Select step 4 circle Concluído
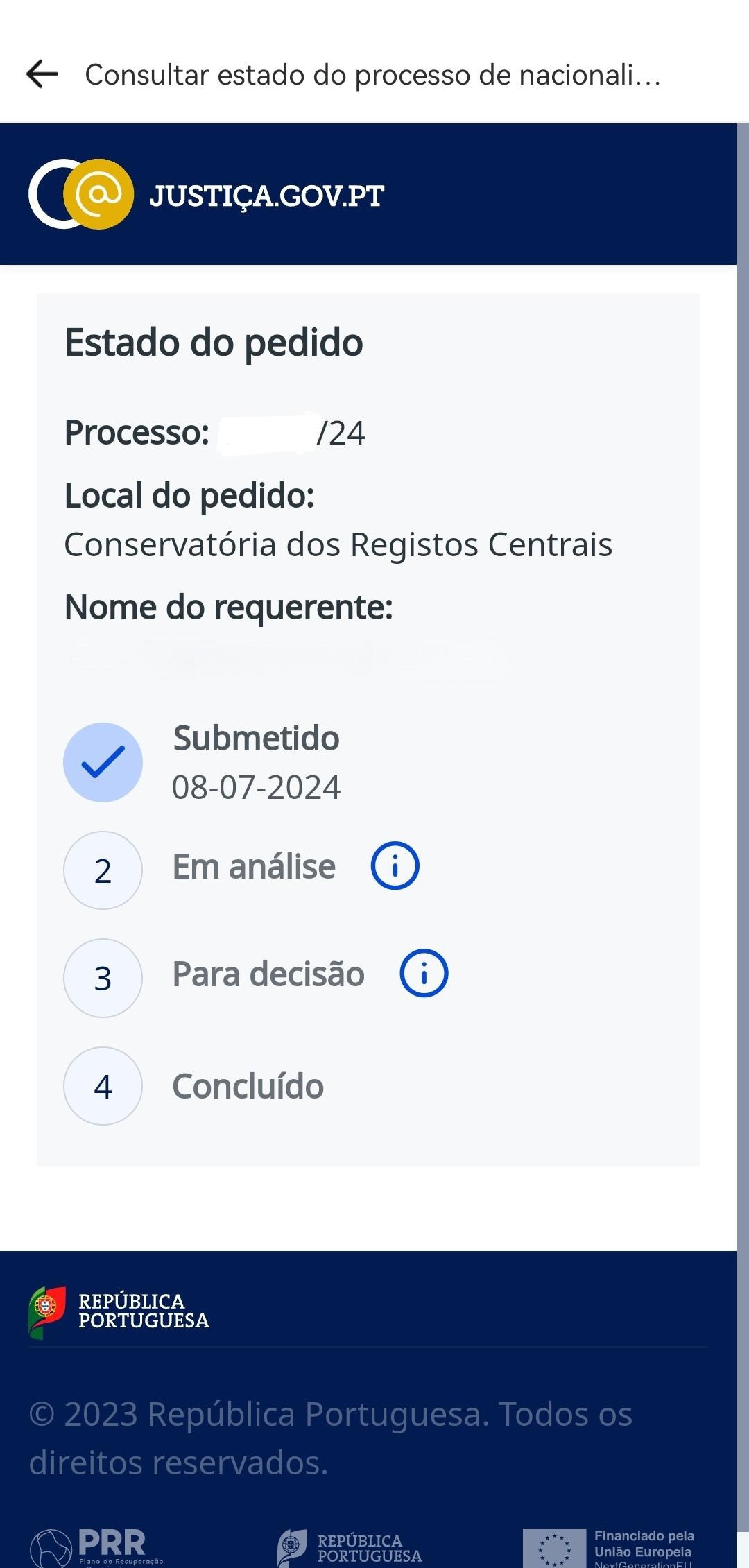This screenshot has height=1568, width=749. tap(103, 1086)
